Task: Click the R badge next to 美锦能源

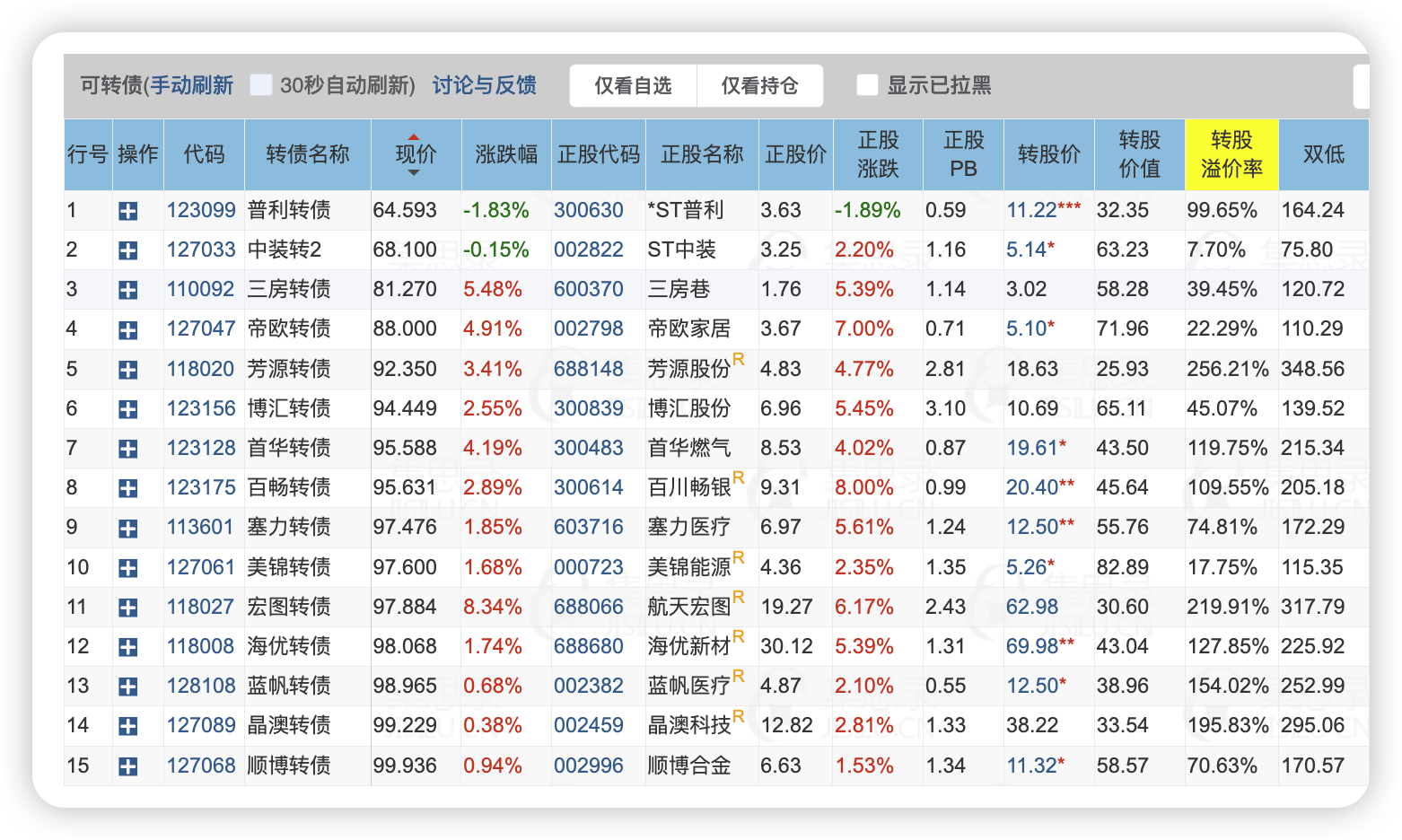Action: pos(739,558)
